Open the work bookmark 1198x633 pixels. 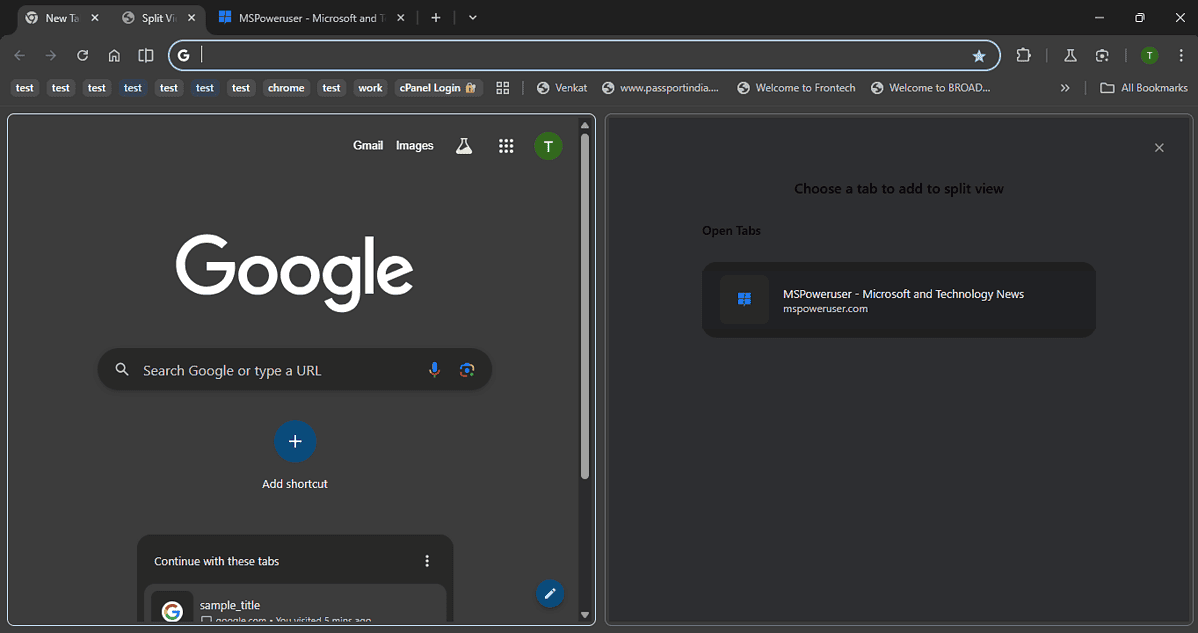tap(371, 88)
